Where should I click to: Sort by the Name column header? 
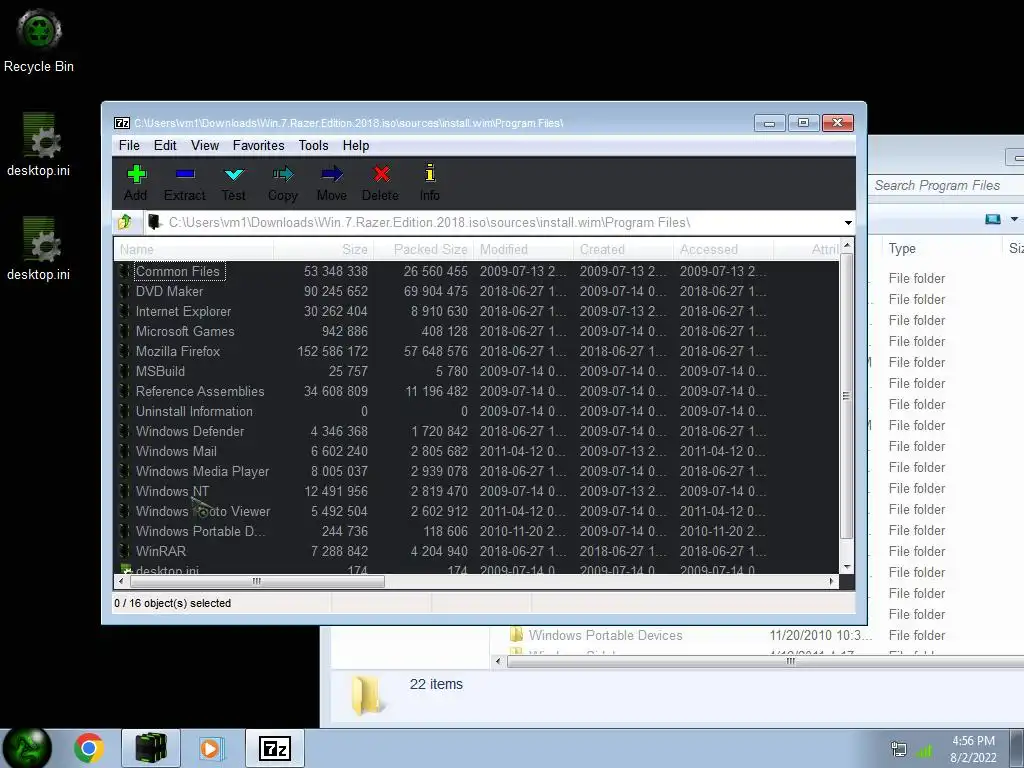click(x=194, y=249)
